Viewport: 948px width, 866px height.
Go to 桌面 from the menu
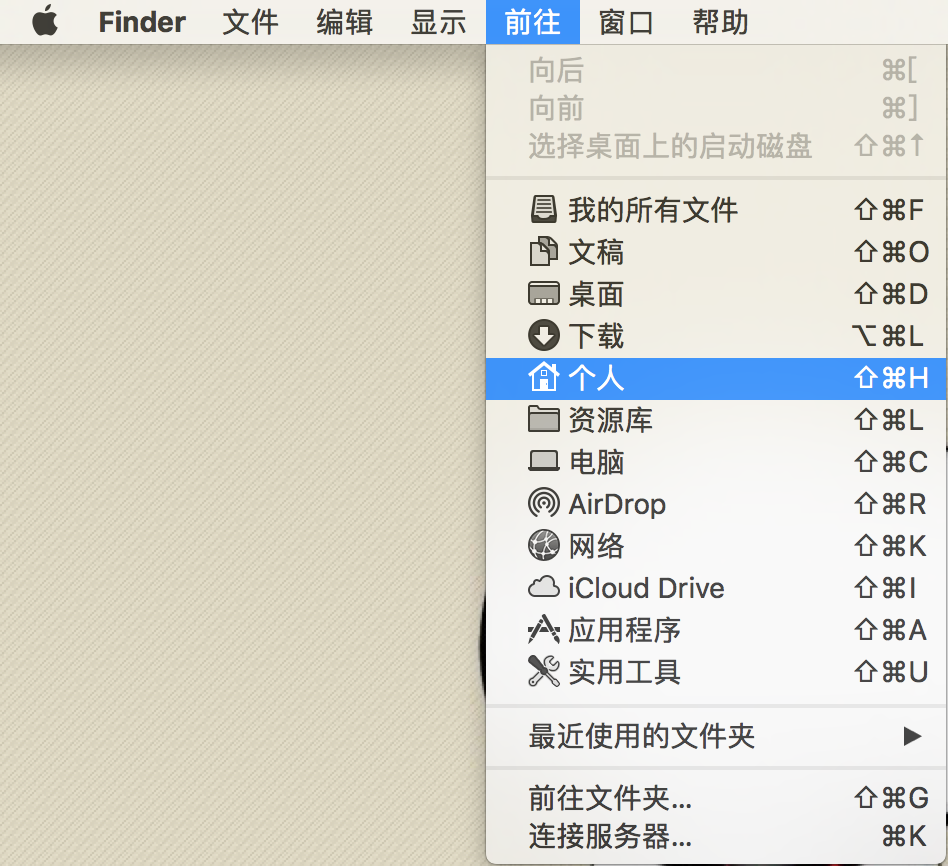pos(716,293)
